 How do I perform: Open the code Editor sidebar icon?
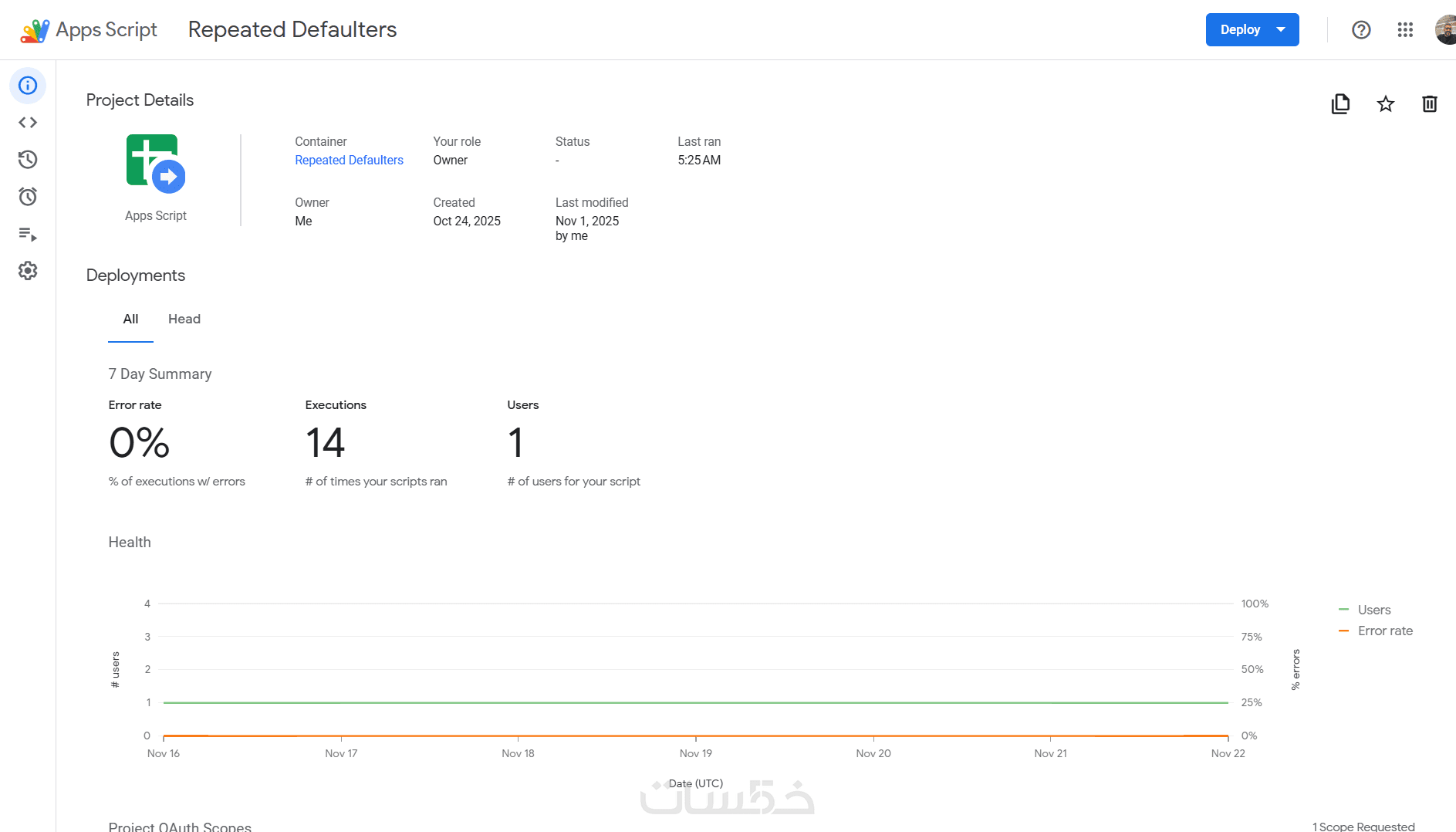click(x=28, y=123)
